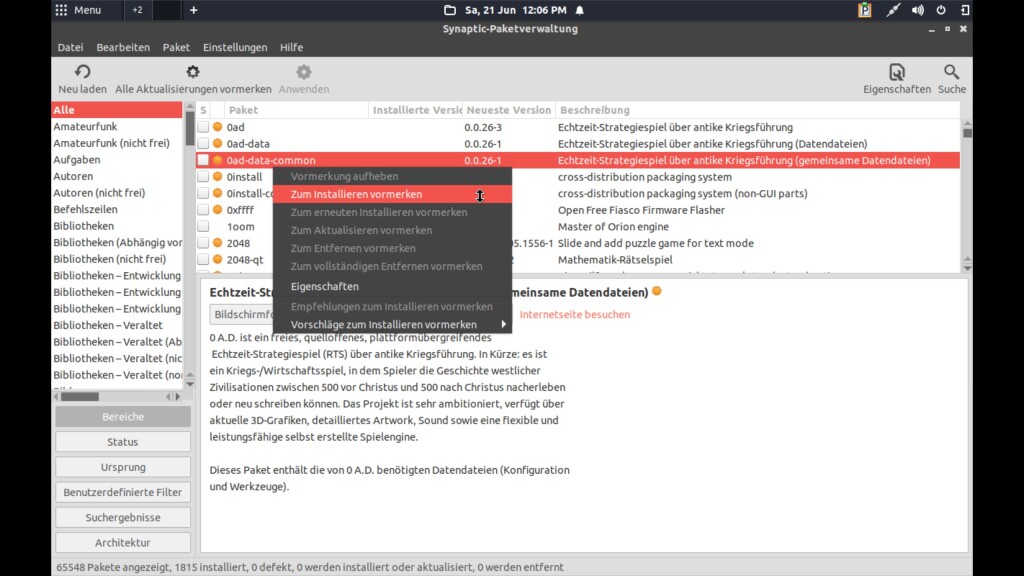Click the orange status icon of 2048
The width and height of the screenshot is (1024, 576).
click(x=217, y=242)
